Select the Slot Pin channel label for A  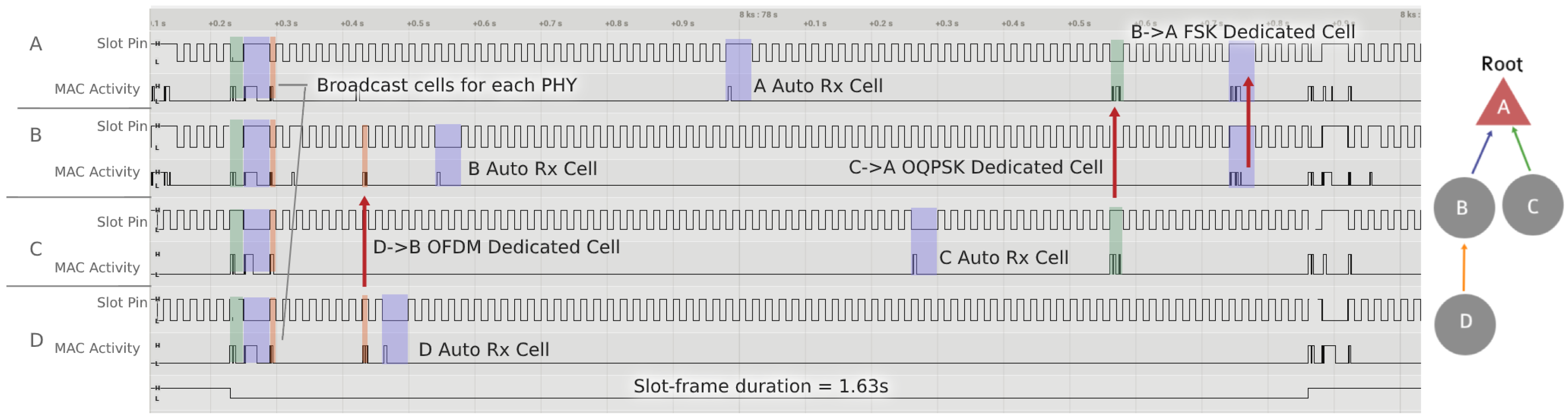[122, 43]
